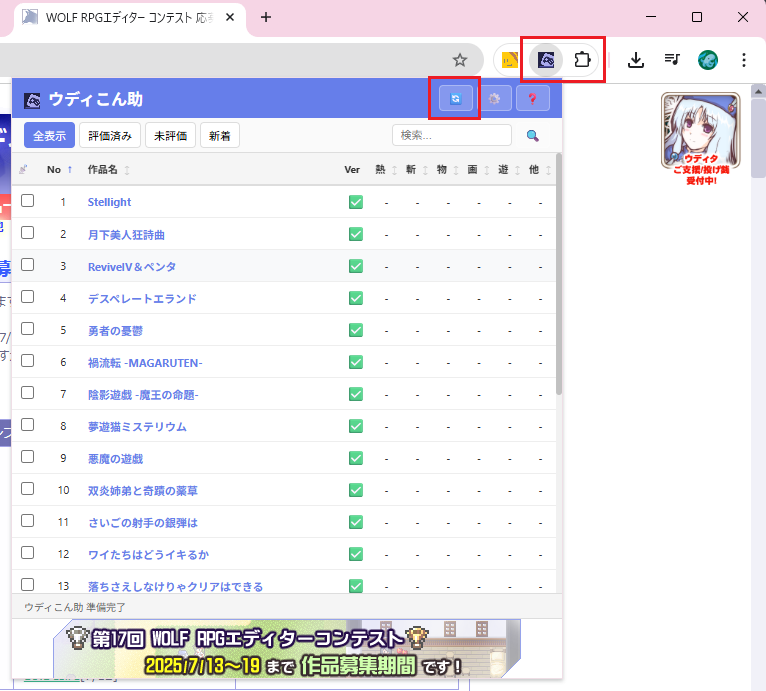Viewport: 766px width, 691px height.
Task: Open the 落ちさえしなけりゃクリアはできる link
Action: click(x=175, y=586)
